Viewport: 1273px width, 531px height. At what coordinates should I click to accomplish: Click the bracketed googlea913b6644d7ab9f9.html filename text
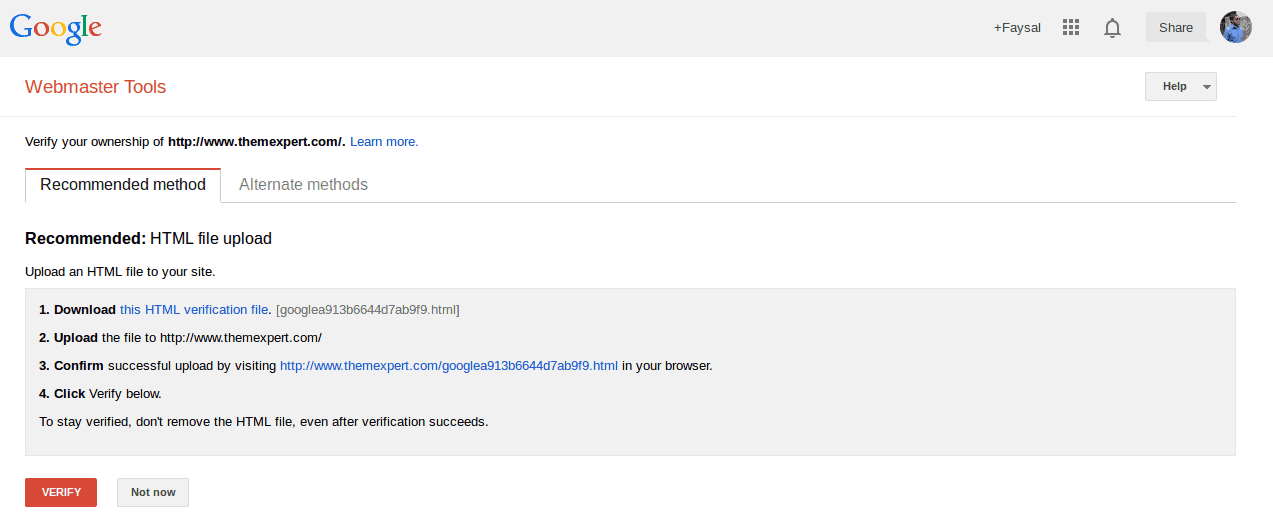(x=368, y=310)
